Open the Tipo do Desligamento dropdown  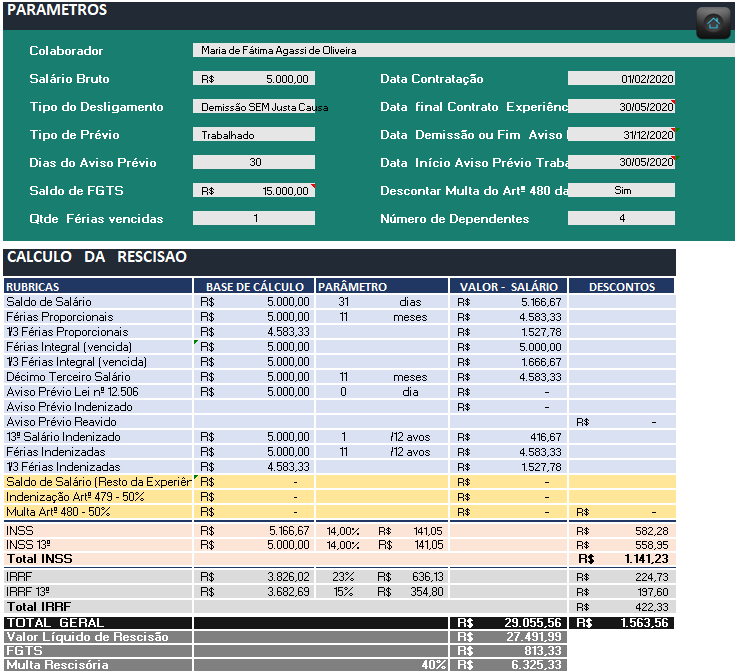point(254,106)
